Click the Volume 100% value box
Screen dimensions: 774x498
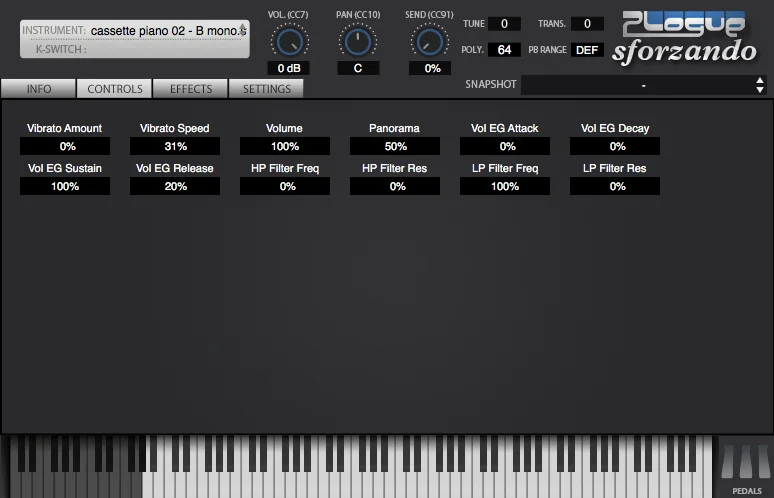coord(285,146)
